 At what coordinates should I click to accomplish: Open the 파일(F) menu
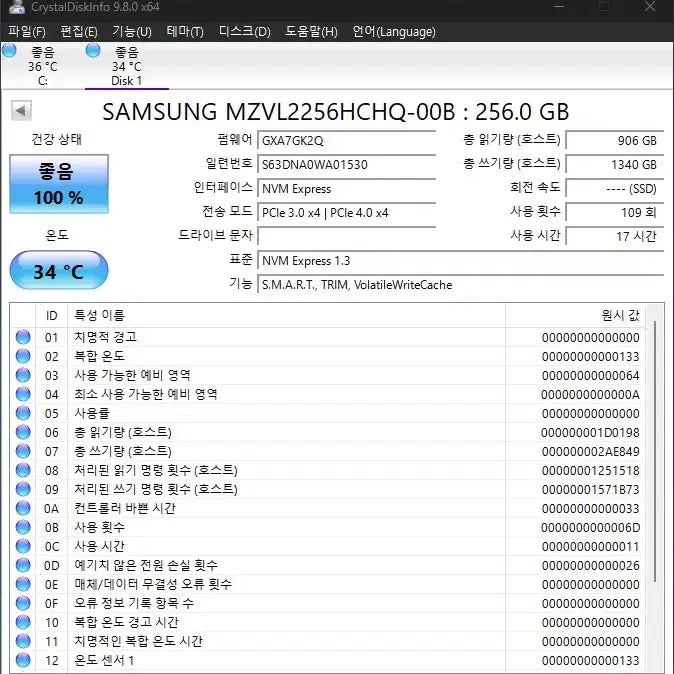click(27, 32)
